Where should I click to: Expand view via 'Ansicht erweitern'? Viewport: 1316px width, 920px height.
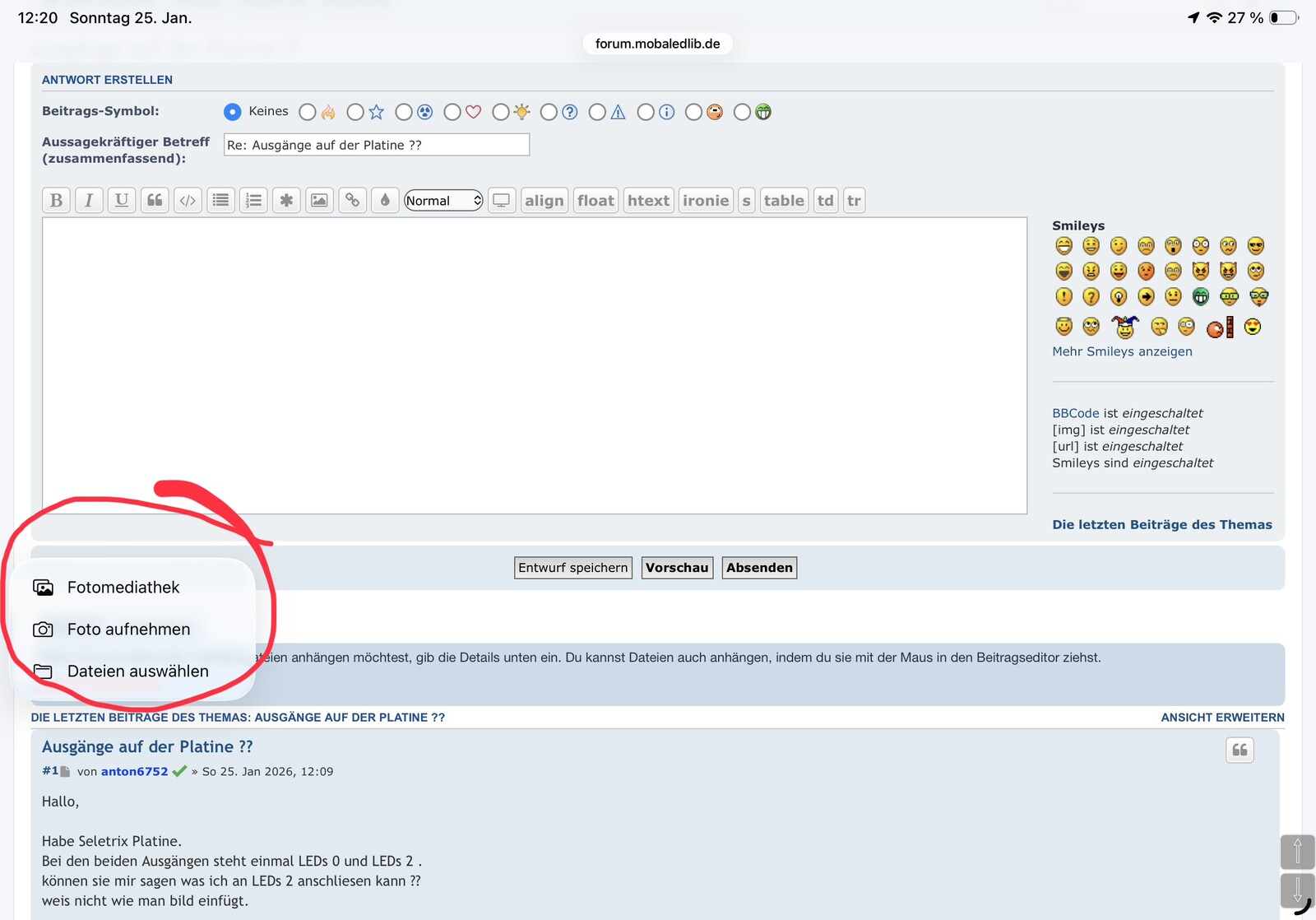pos(1222,718)
